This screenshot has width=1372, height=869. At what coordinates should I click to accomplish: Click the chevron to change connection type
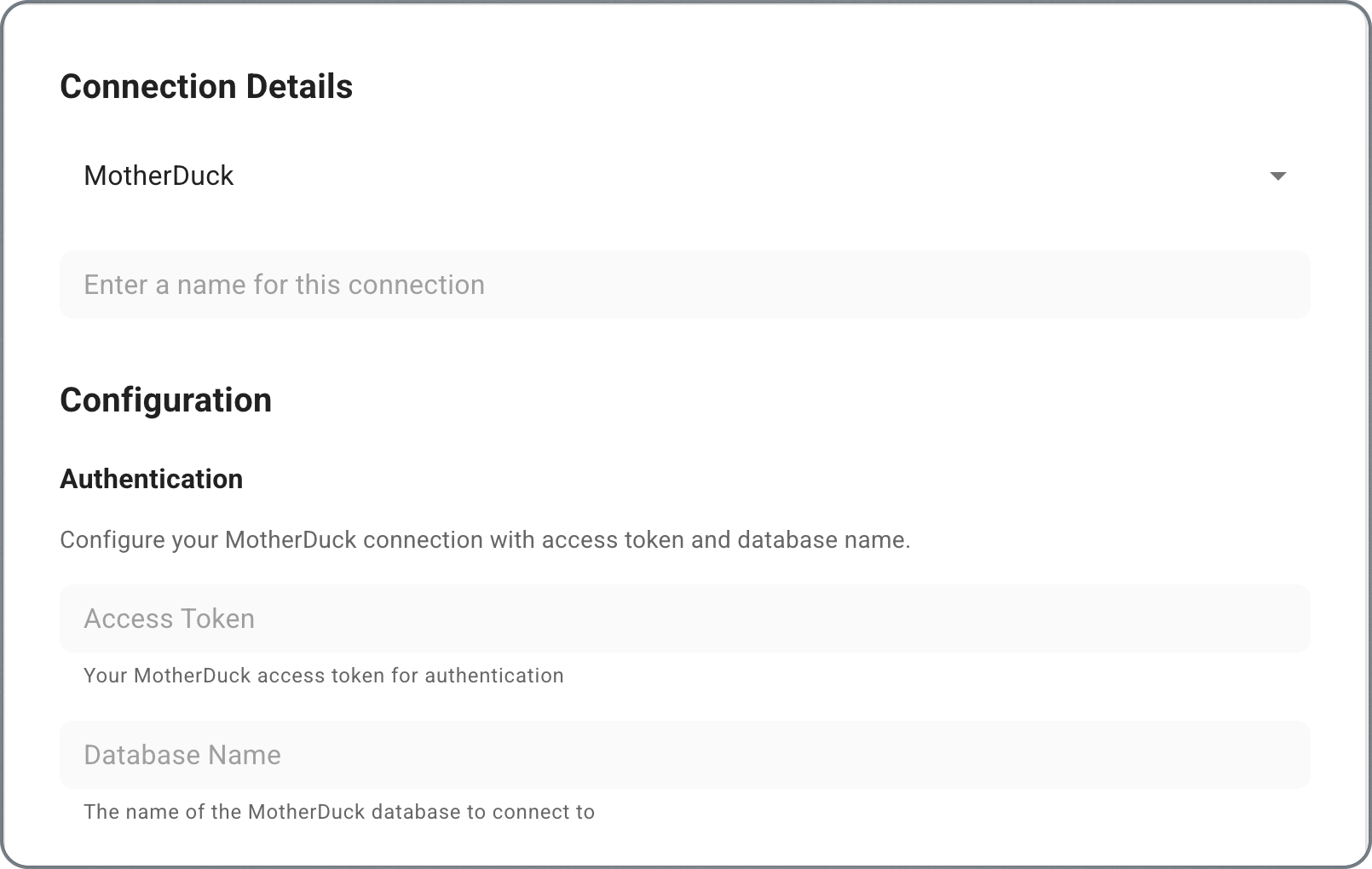pos(1280,176)
